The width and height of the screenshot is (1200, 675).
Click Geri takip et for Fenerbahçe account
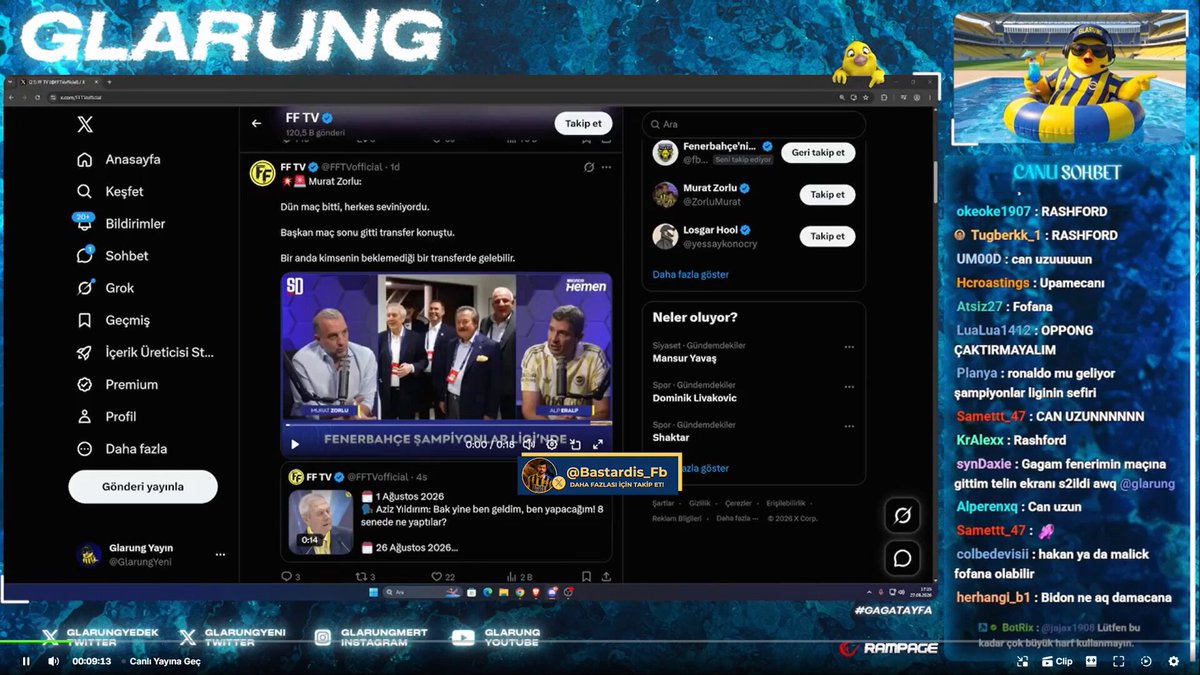pos(818,153)
